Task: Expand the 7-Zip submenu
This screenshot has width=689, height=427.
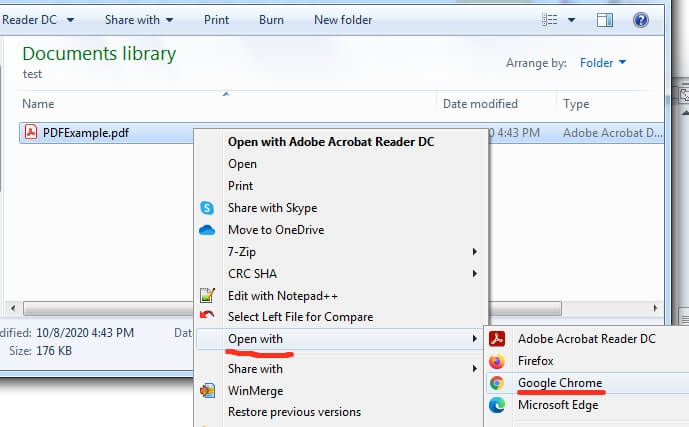Action: point(341,252)
